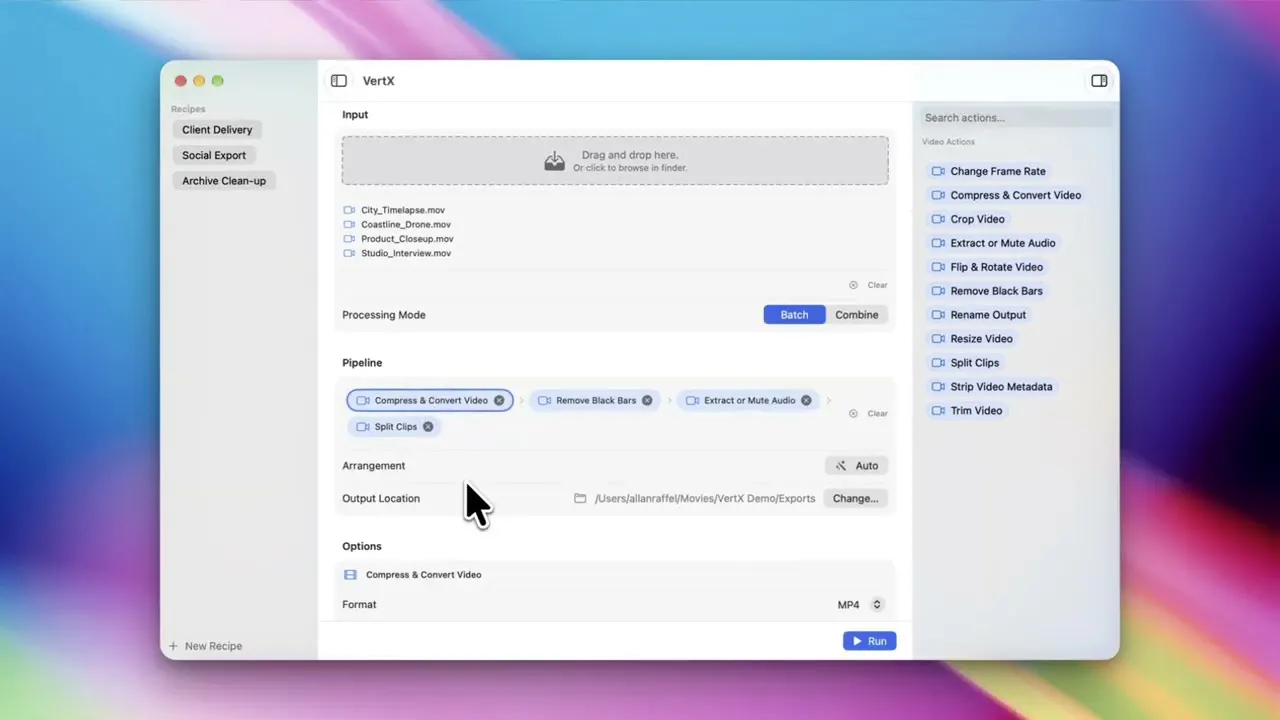Image resolution: width=1280 pixels, height=720 pixels.
Task: Toggle the Auto arrangement button
Action: click(x=857, y=466)
